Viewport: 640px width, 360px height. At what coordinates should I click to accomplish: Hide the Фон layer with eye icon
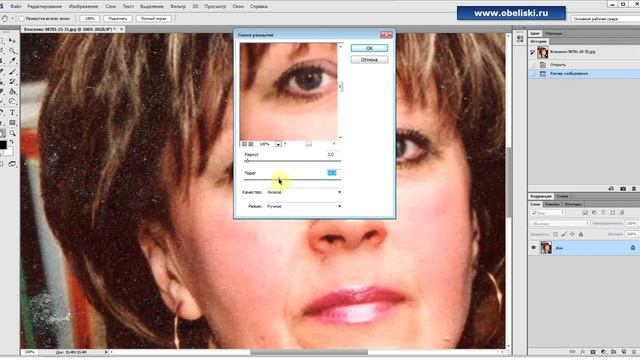533,248
